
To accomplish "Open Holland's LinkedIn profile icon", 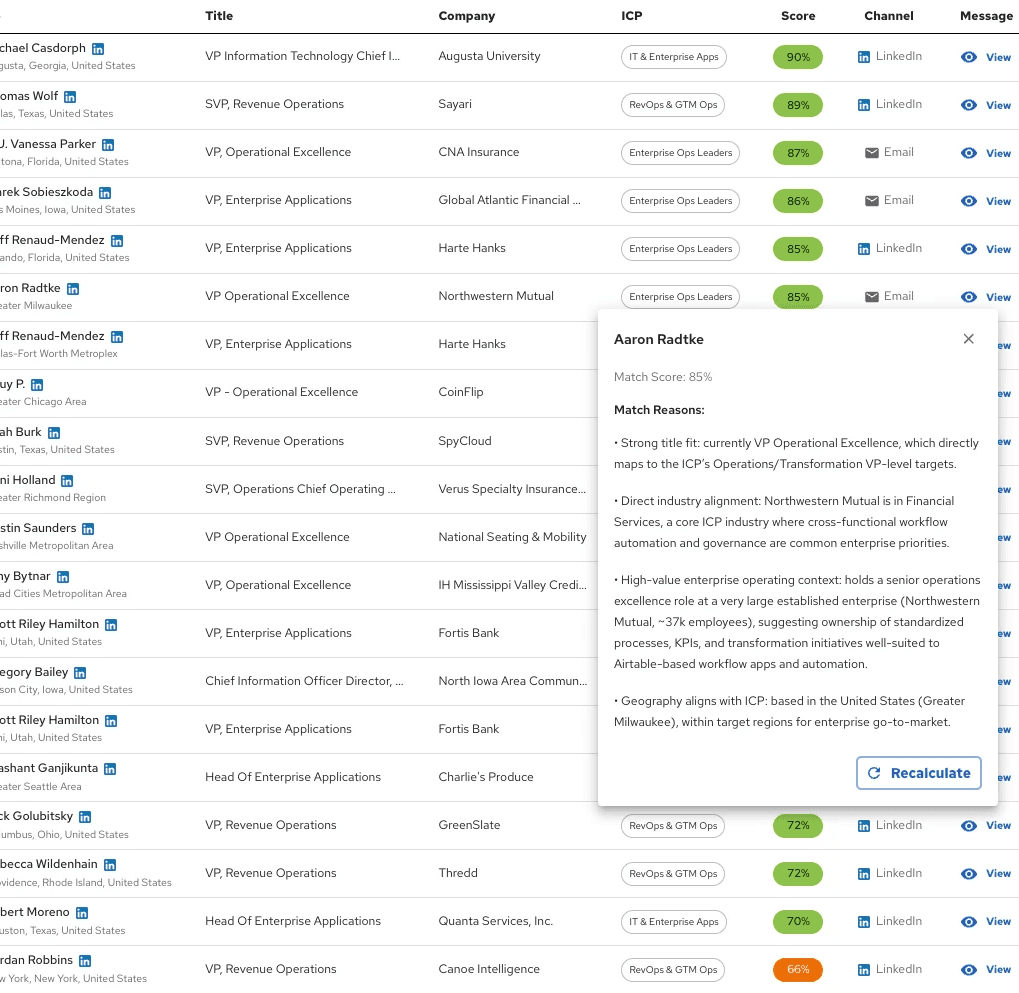I will tap(67, 481).
